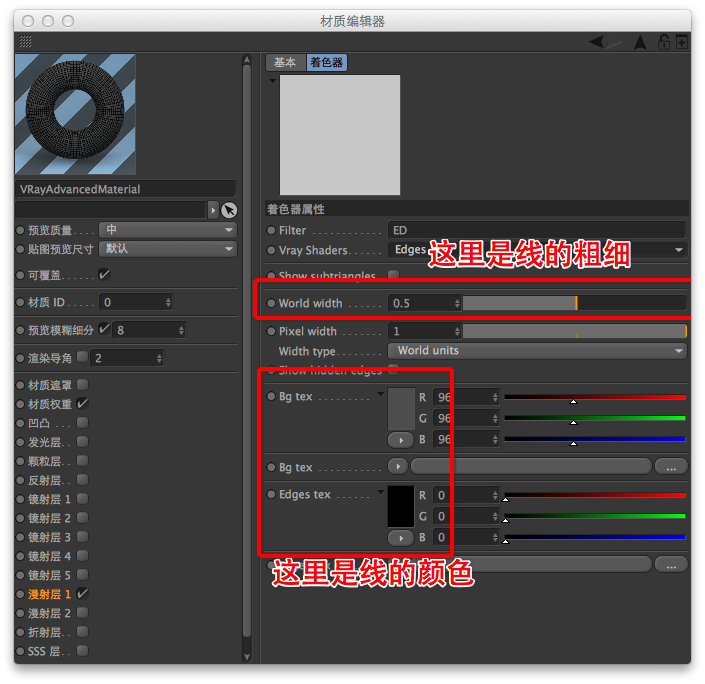Click the Bg tex green slider

click(x=595, y=419)
